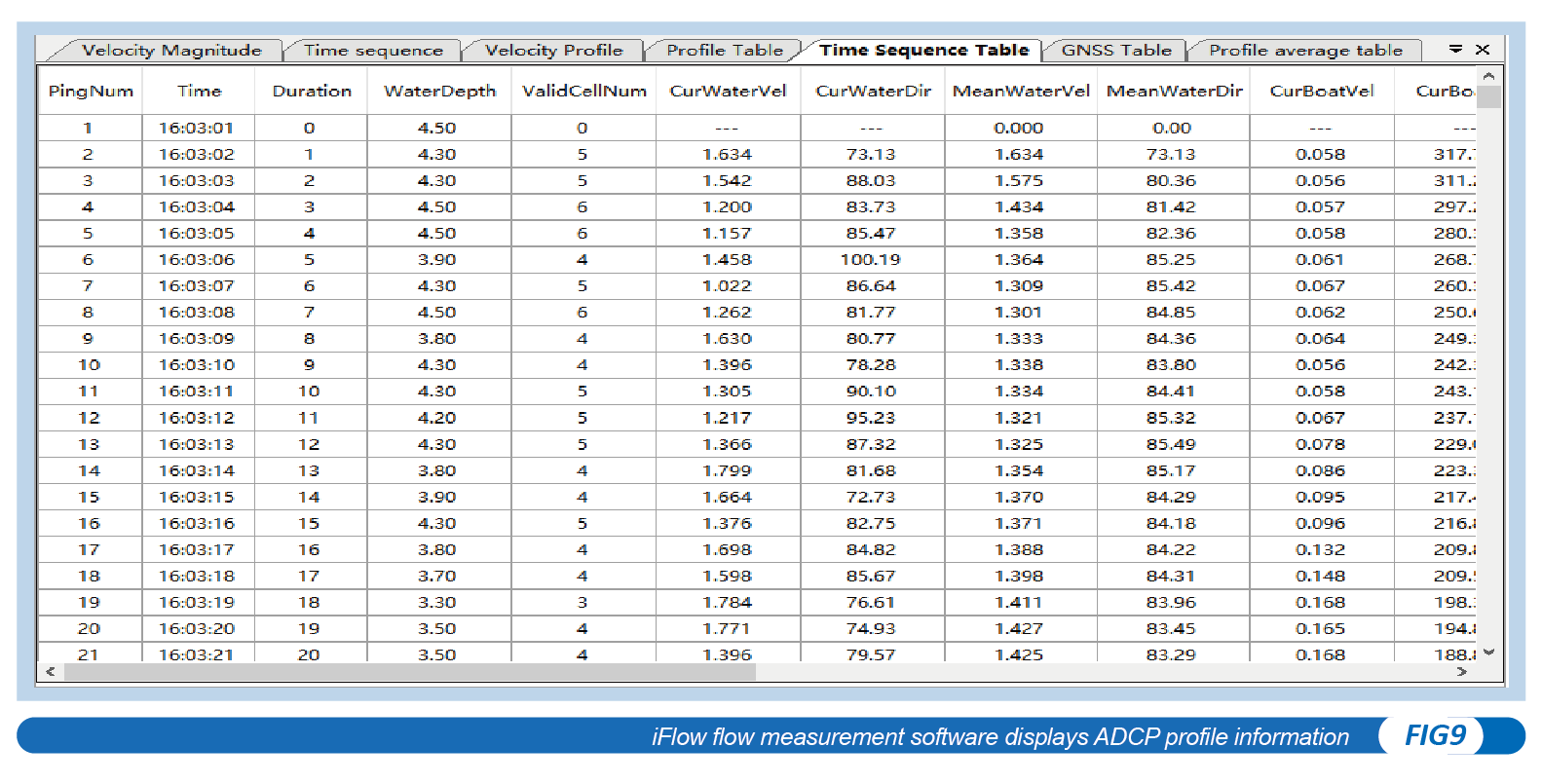Open the GNSS Table tab
This screenshot has width=1542, height=784.
1116,51
